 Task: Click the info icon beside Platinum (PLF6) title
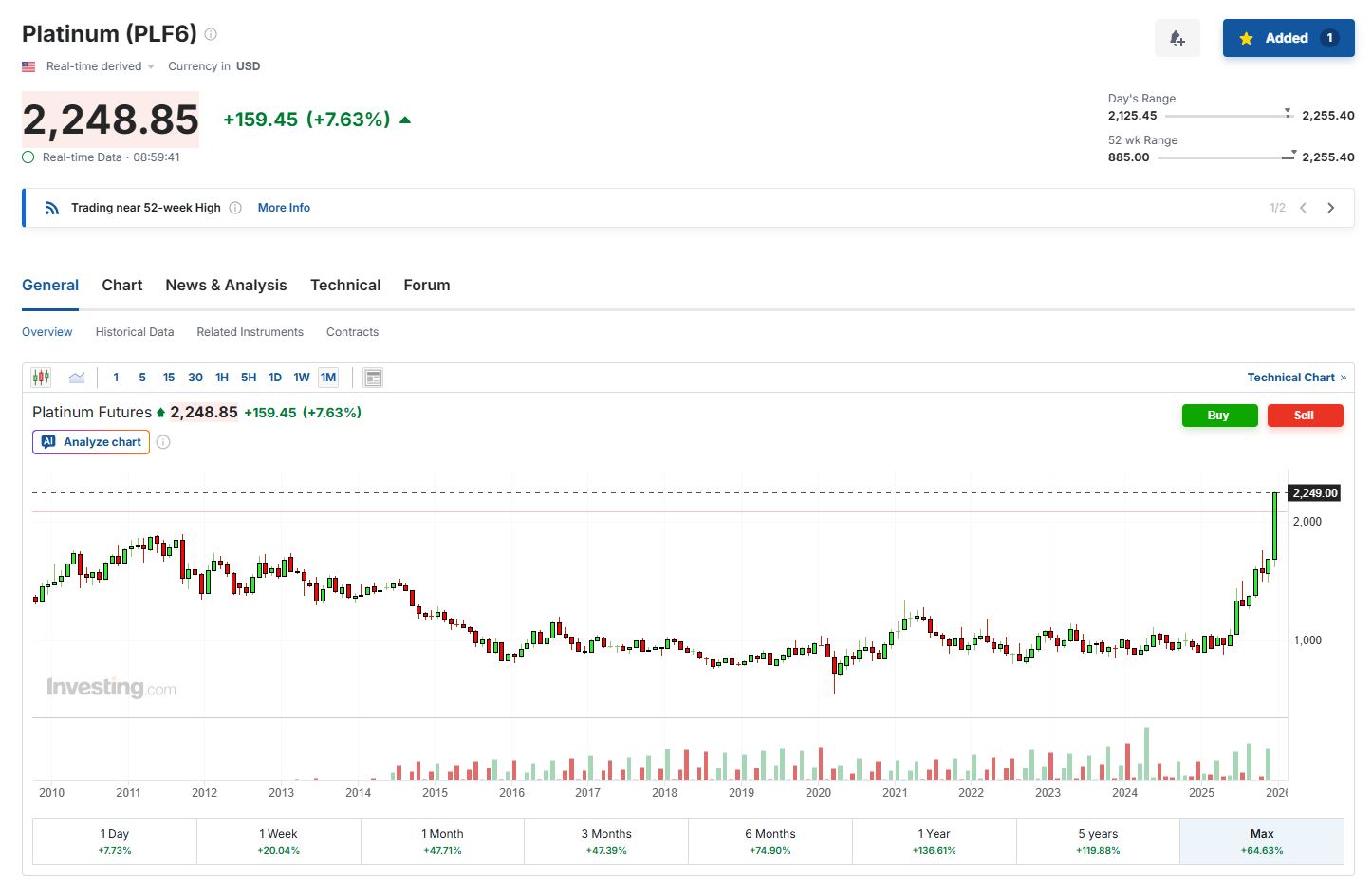[211, 34]
